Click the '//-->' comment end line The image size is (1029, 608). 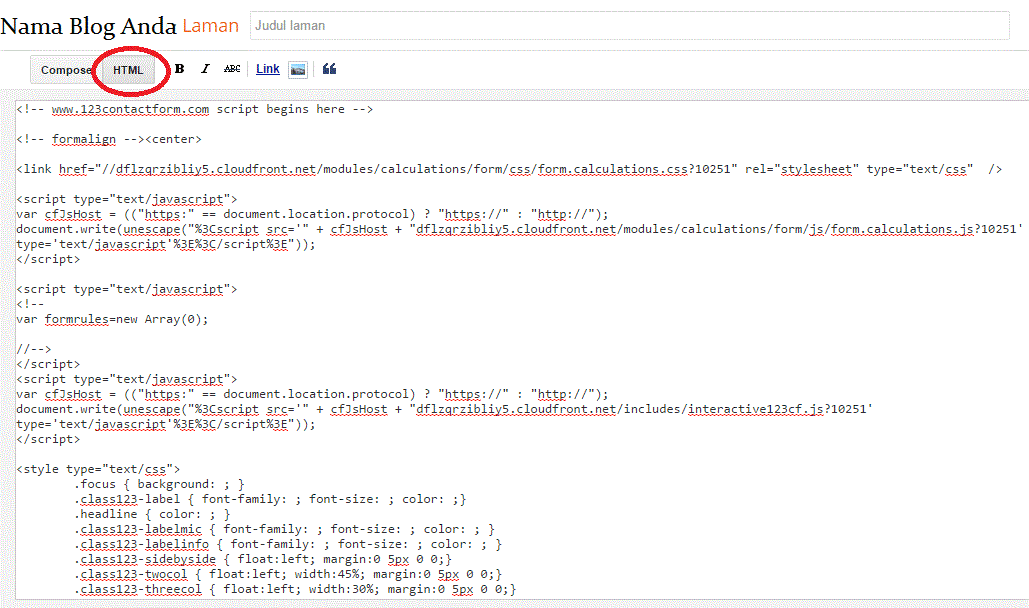pos(34,349)
